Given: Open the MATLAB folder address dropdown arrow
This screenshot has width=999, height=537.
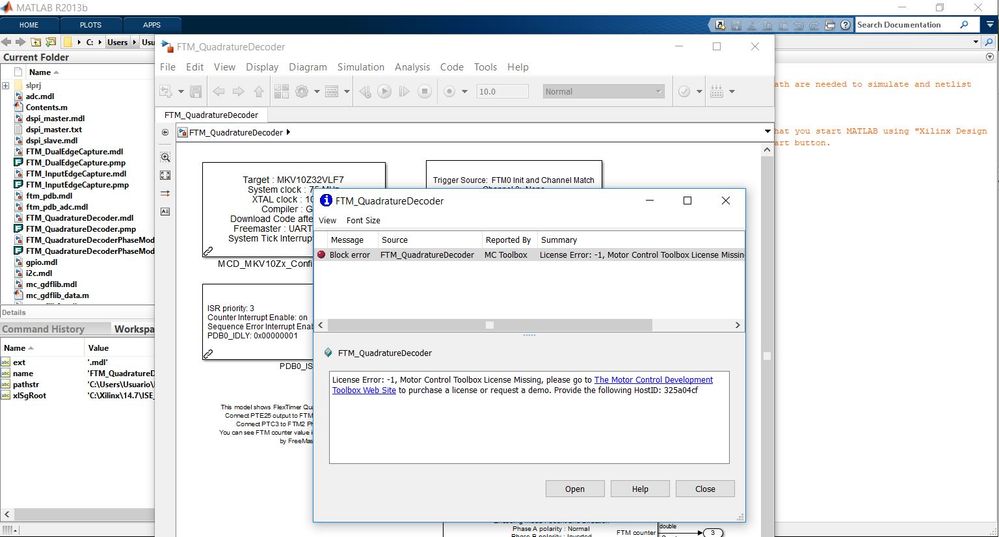Looking at the screenshot, I should point(976,42).
